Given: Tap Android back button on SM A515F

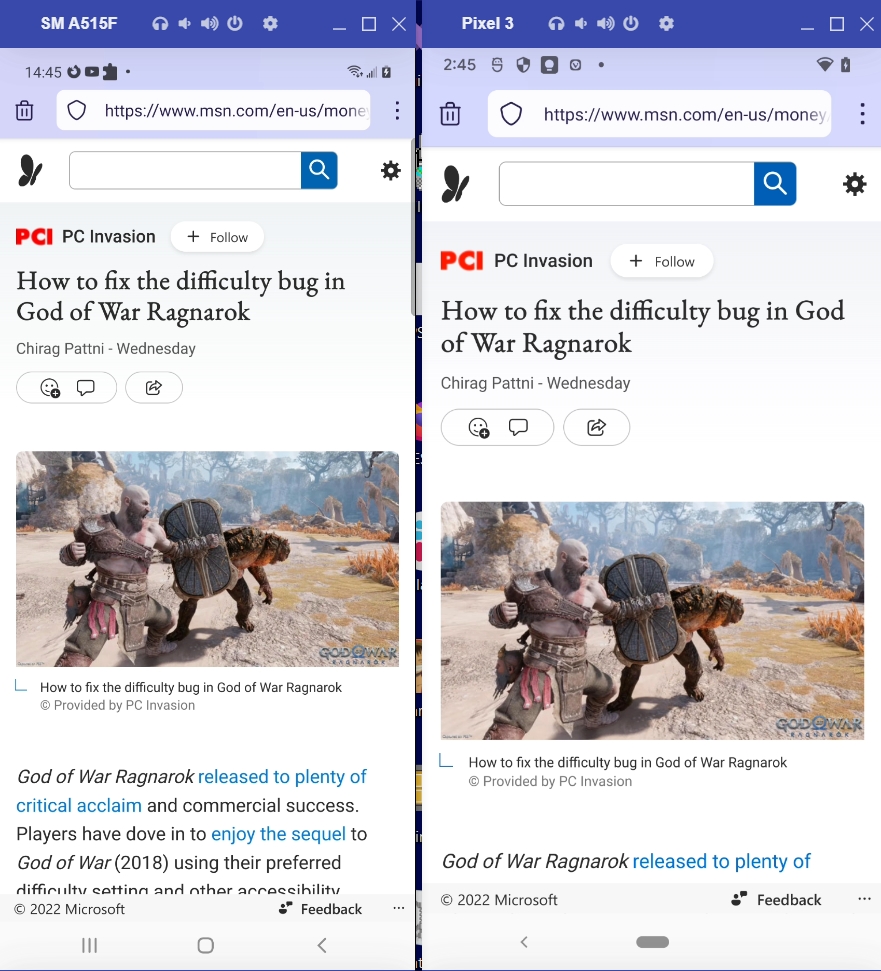Looking at the screenshot, I should [x=322, y=945].
